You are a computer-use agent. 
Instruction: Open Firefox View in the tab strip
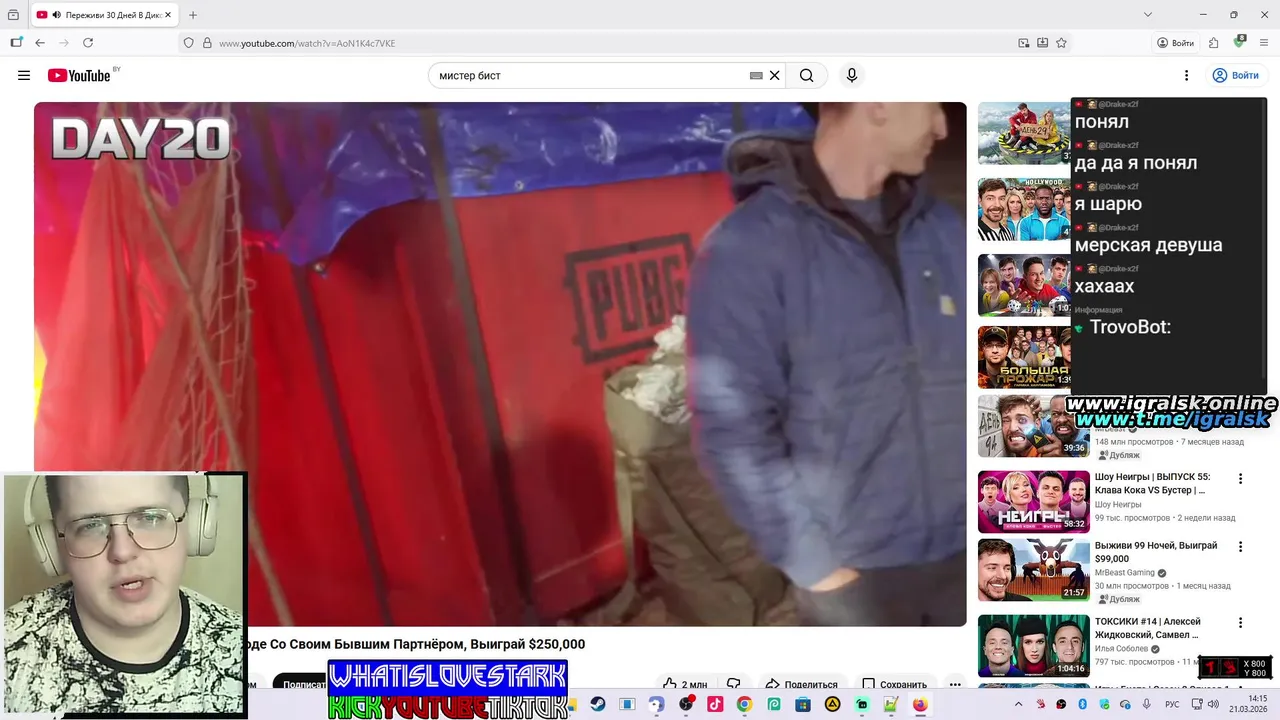[13, 15]
